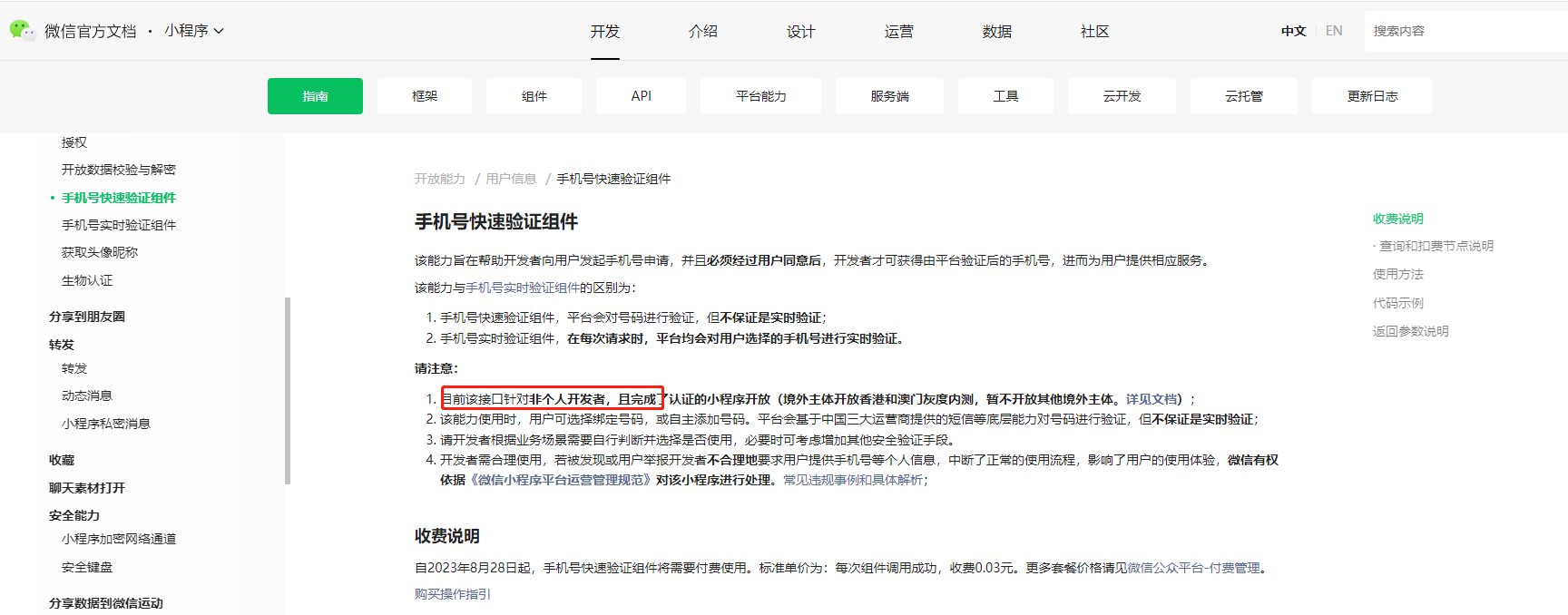Switch language to EN
The image size is (1568, 615).
pos(1334,31)
